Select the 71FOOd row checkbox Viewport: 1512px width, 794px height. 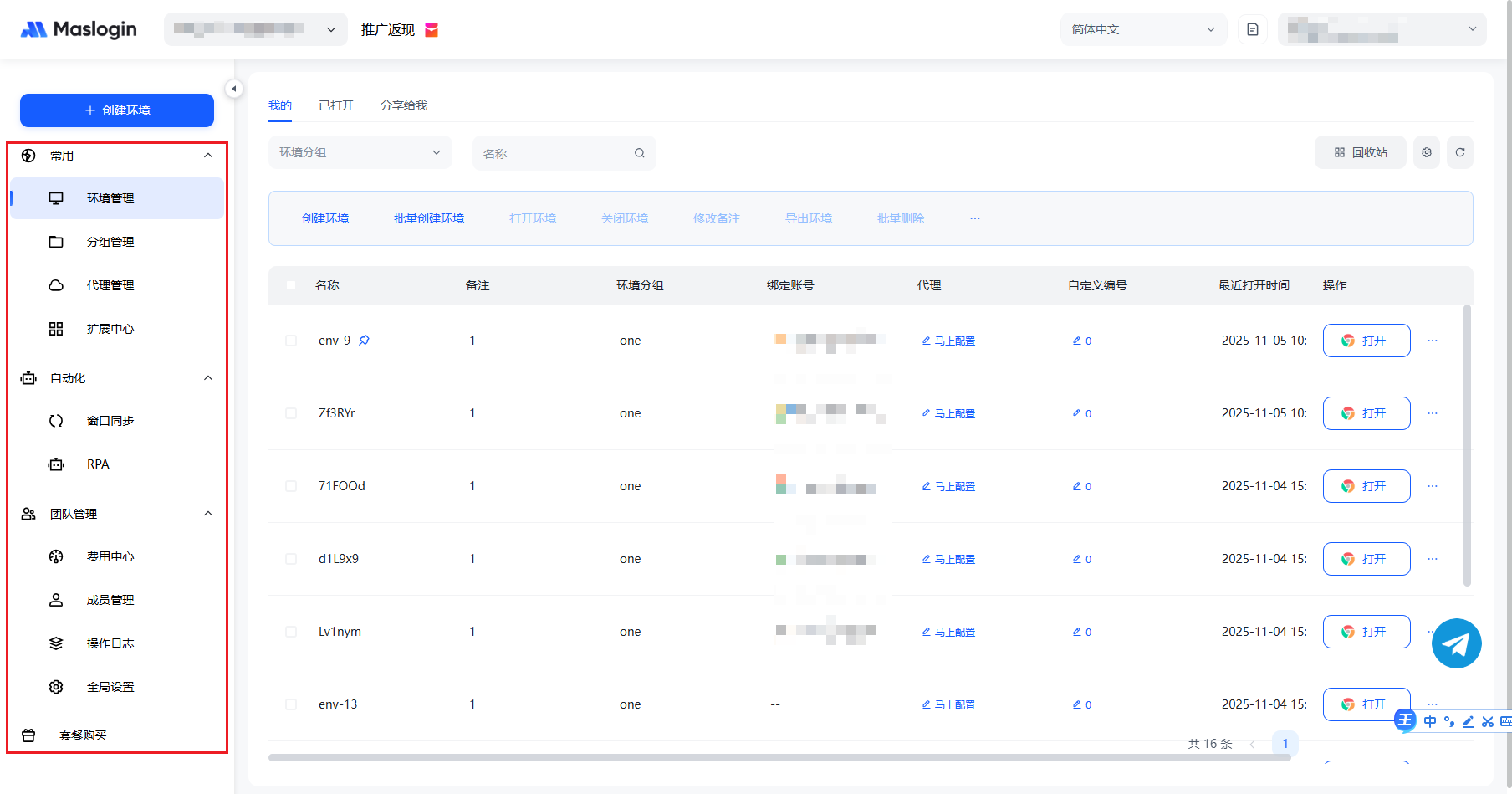coord(291,486)
